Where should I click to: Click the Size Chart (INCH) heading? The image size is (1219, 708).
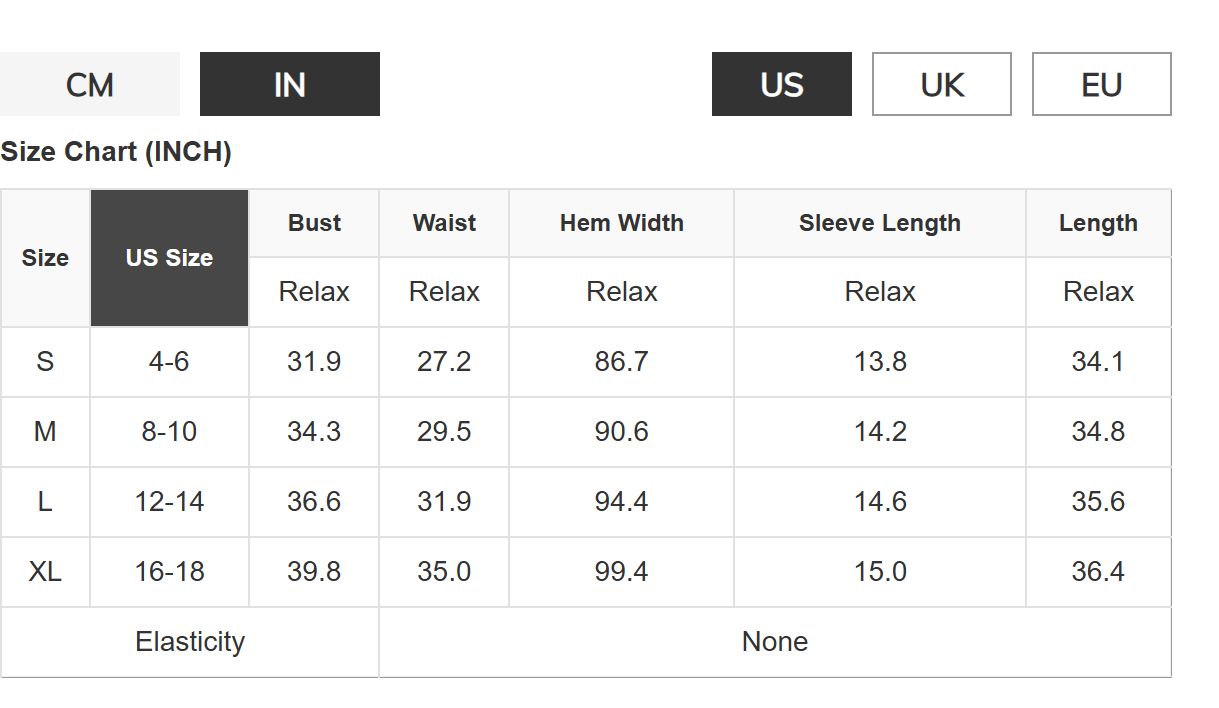116,152
